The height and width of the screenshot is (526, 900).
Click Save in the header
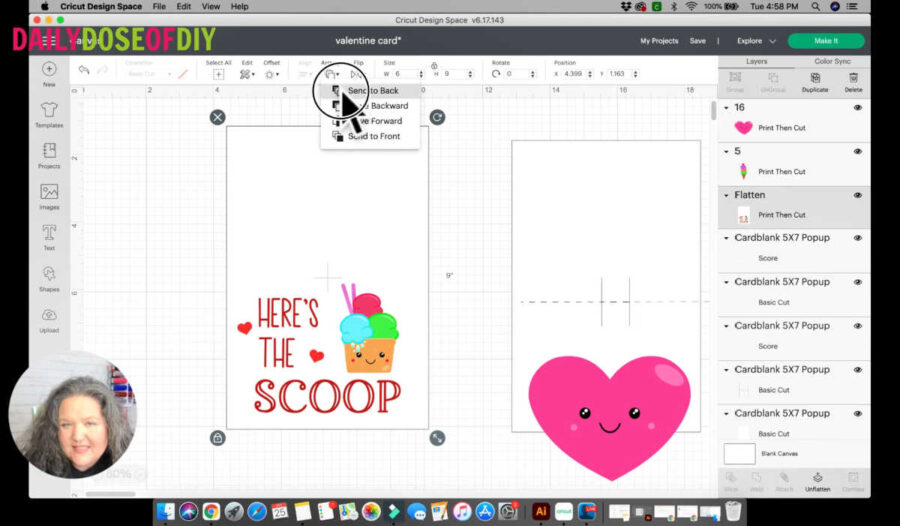click(697, 41)
